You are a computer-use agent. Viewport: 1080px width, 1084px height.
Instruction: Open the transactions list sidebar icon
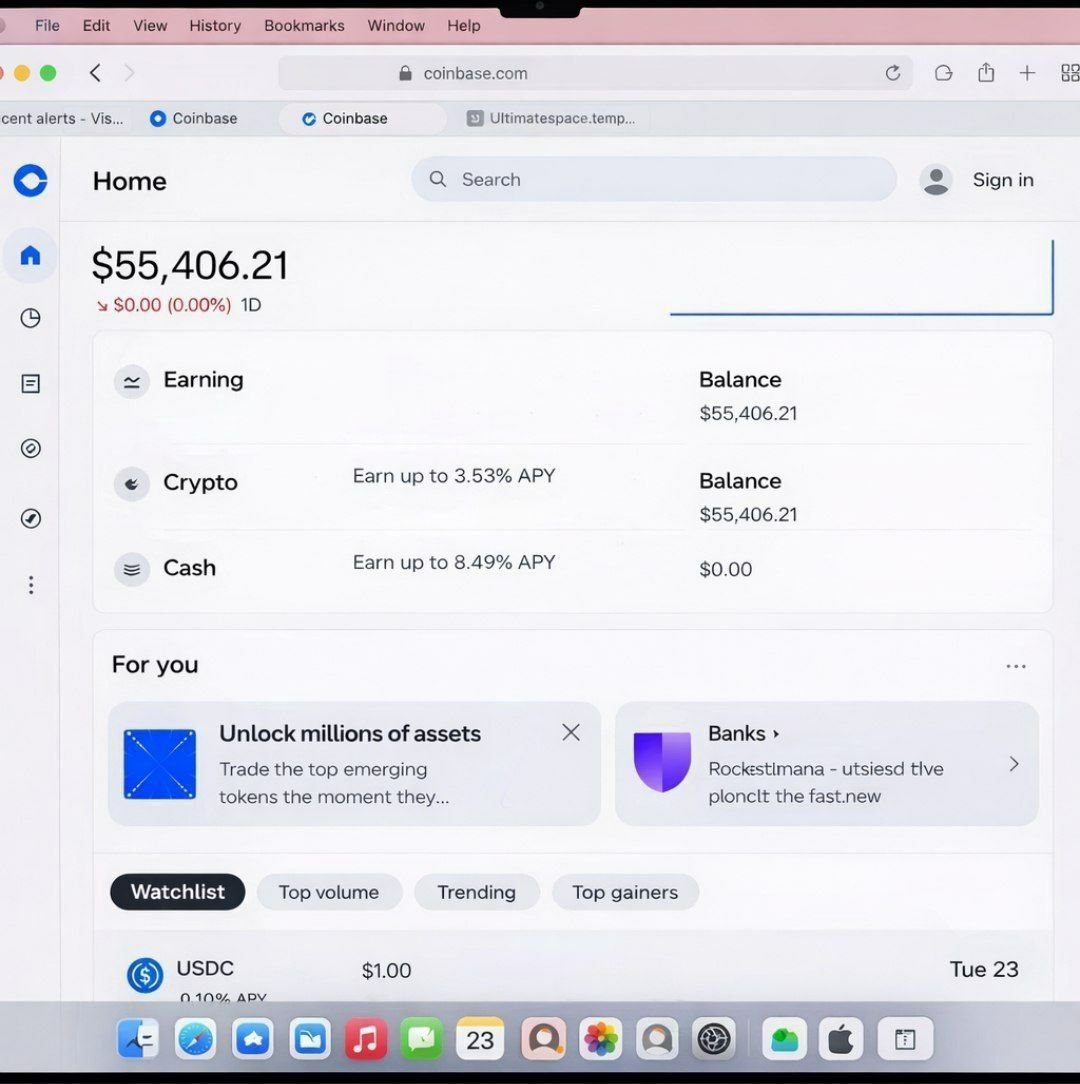[30, 384]
